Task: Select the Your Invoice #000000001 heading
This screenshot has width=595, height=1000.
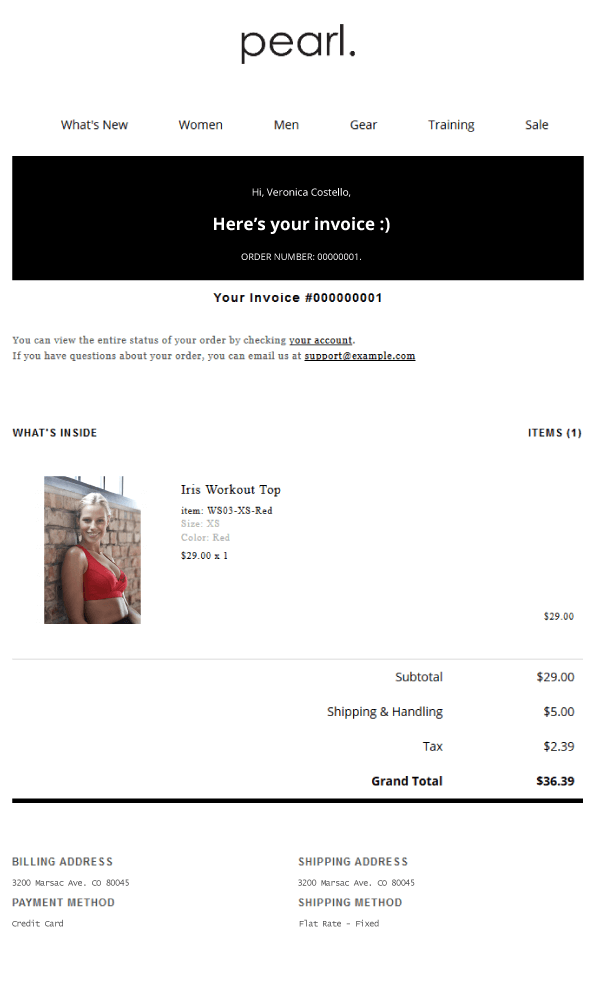Action: tap(298, 298)
